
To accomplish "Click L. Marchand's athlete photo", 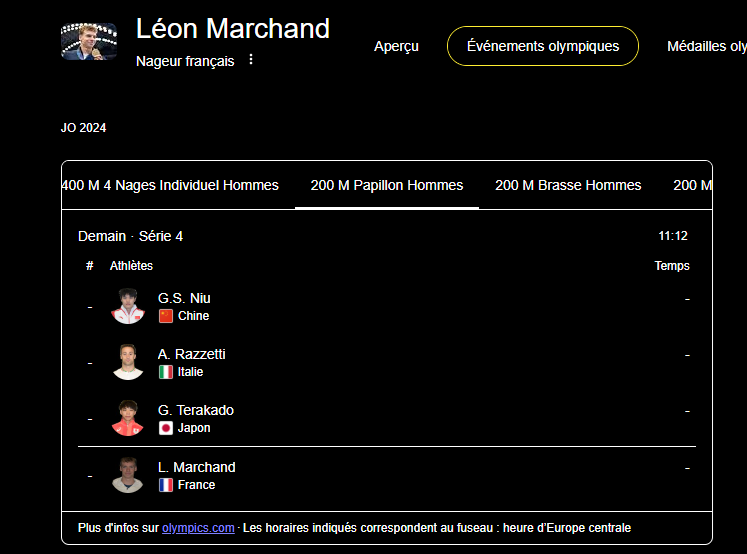I will point(128,475).
